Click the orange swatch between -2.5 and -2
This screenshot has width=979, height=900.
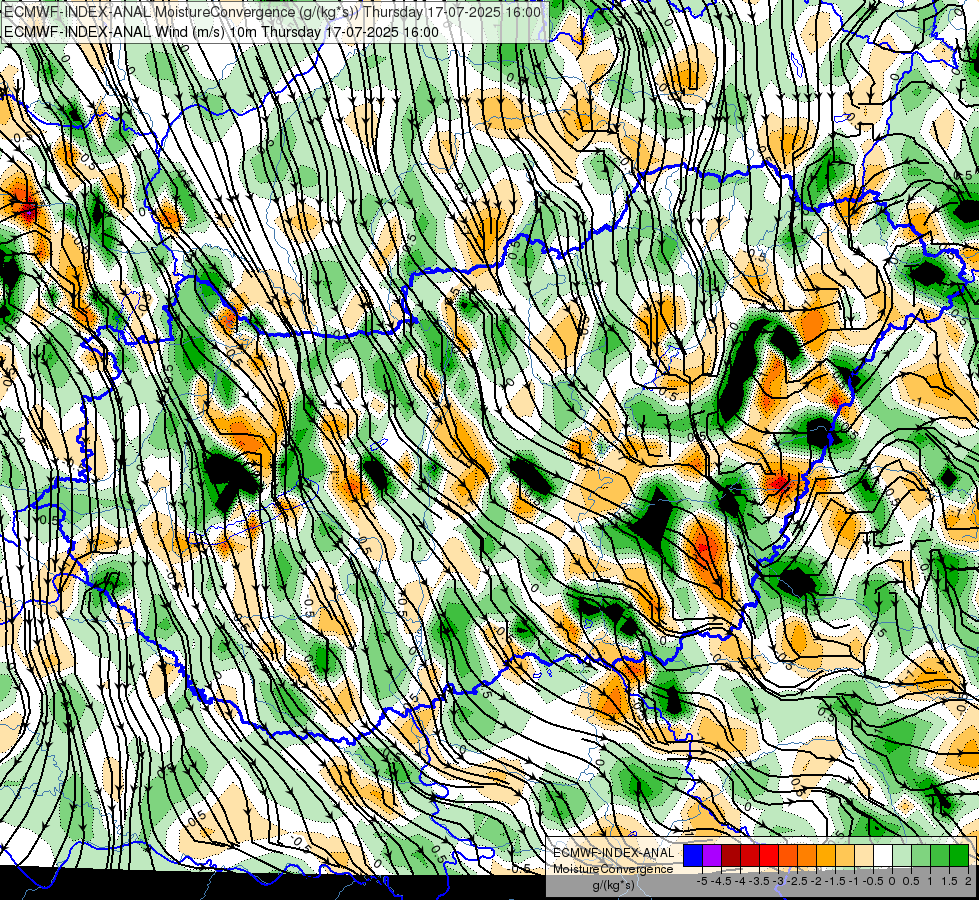pos(807,856)
